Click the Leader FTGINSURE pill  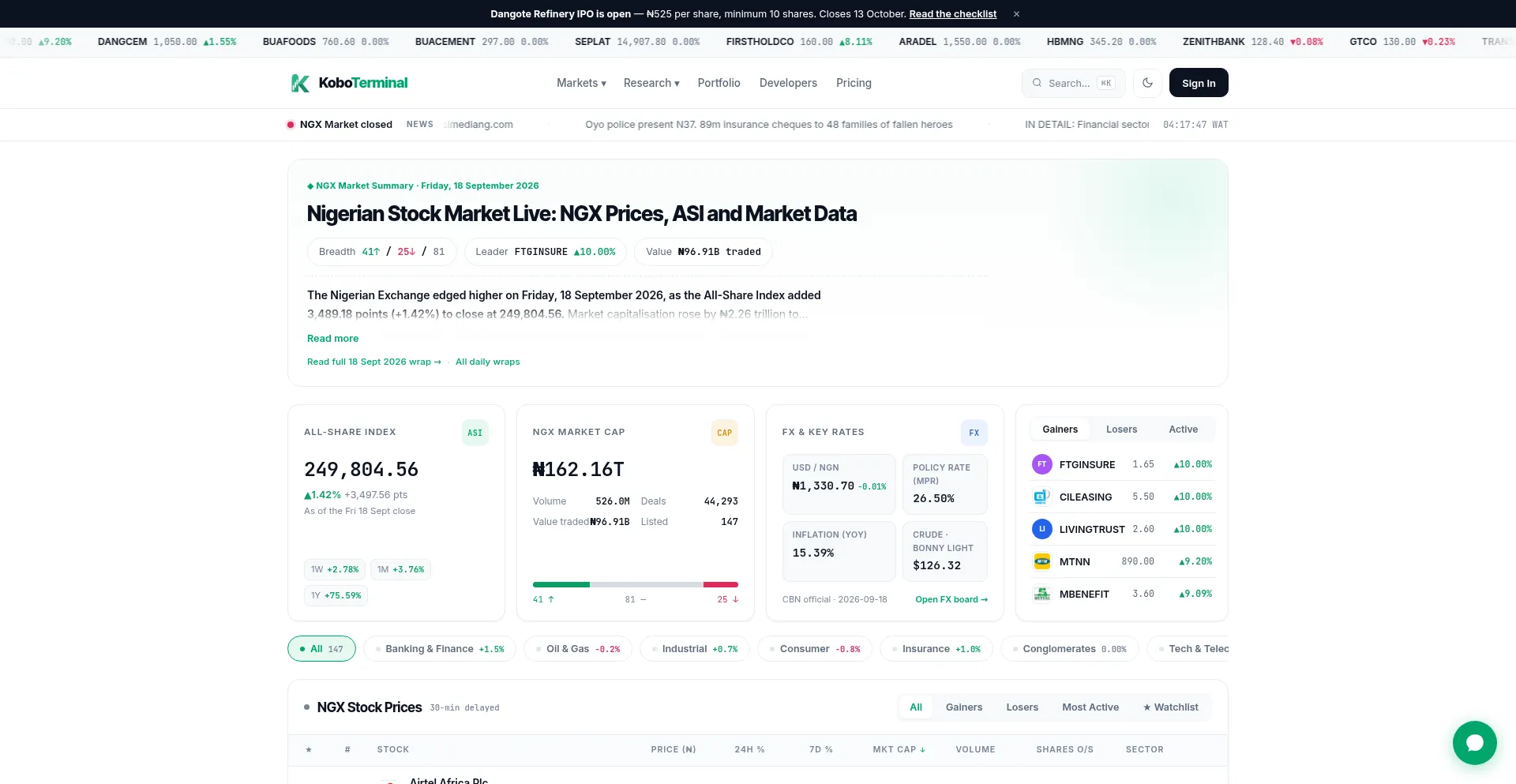point(545,252)
